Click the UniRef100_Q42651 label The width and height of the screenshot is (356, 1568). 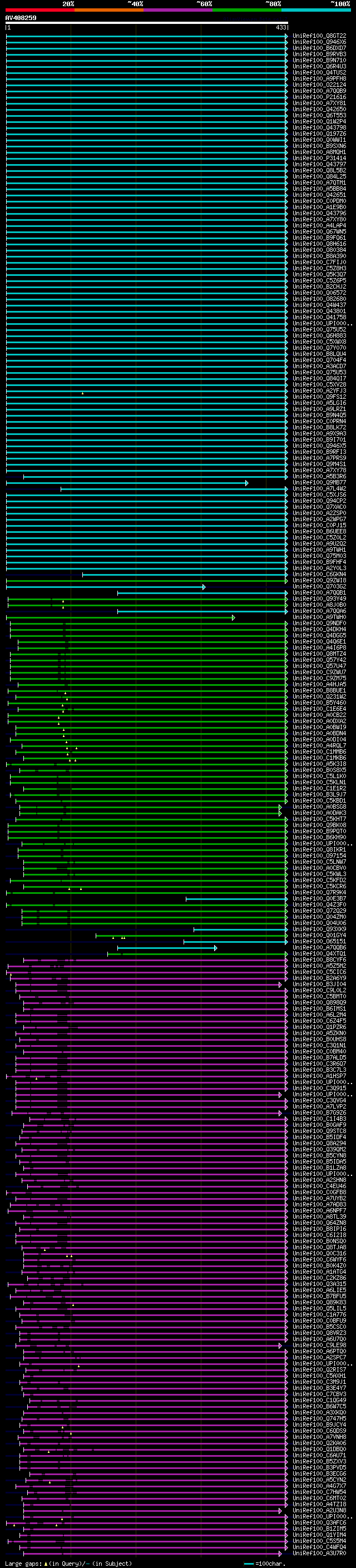(319, 195)
